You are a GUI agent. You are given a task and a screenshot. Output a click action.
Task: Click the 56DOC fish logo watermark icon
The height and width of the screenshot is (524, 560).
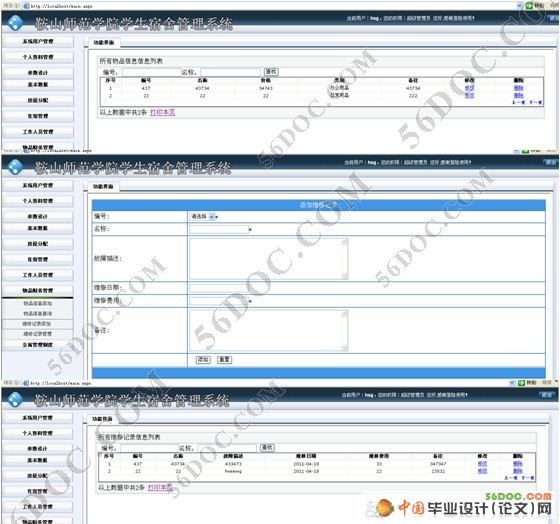[384, 508]
